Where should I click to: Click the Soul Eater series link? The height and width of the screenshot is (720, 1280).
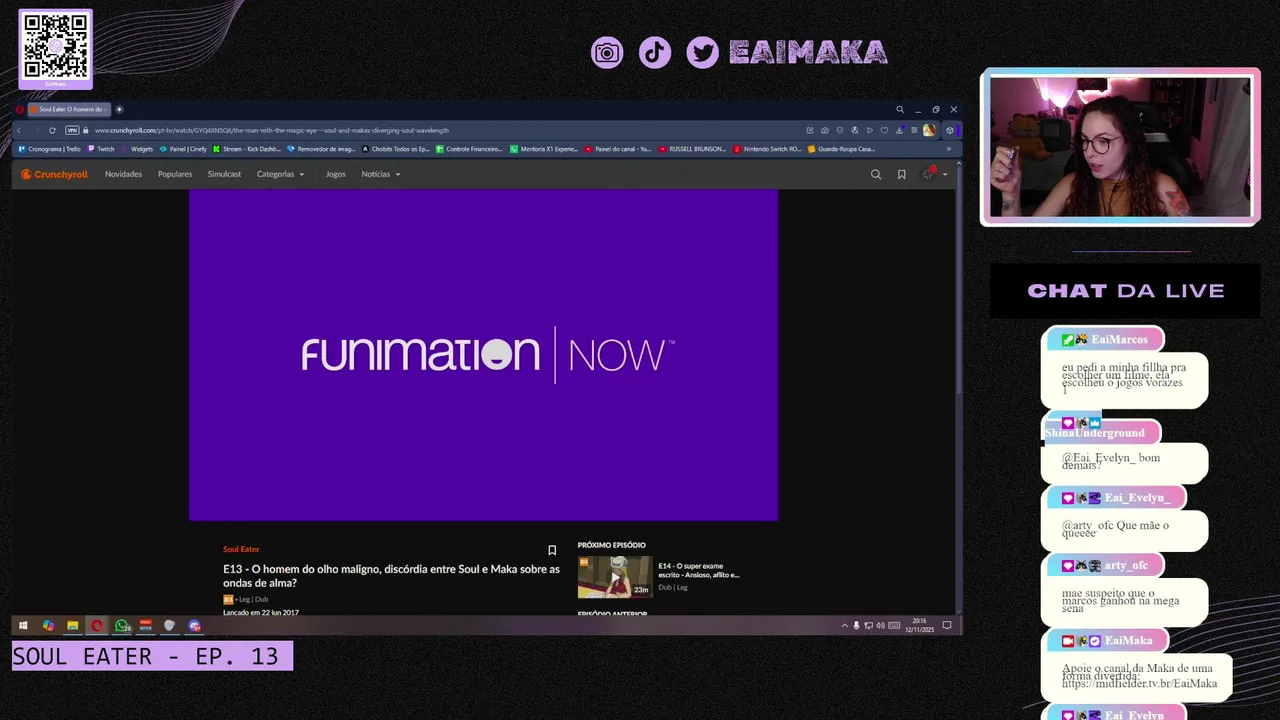click(241, 549)
